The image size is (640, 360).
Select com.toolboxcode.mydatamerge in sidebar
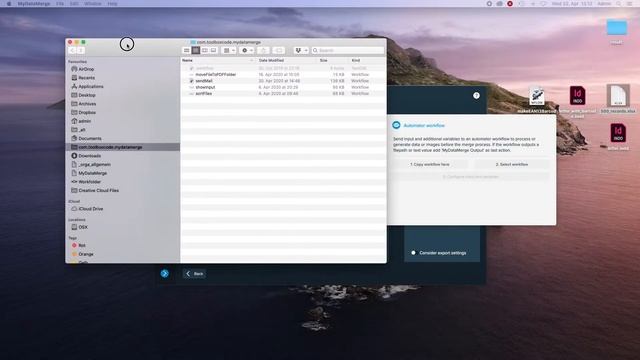(x=122, y=147)
